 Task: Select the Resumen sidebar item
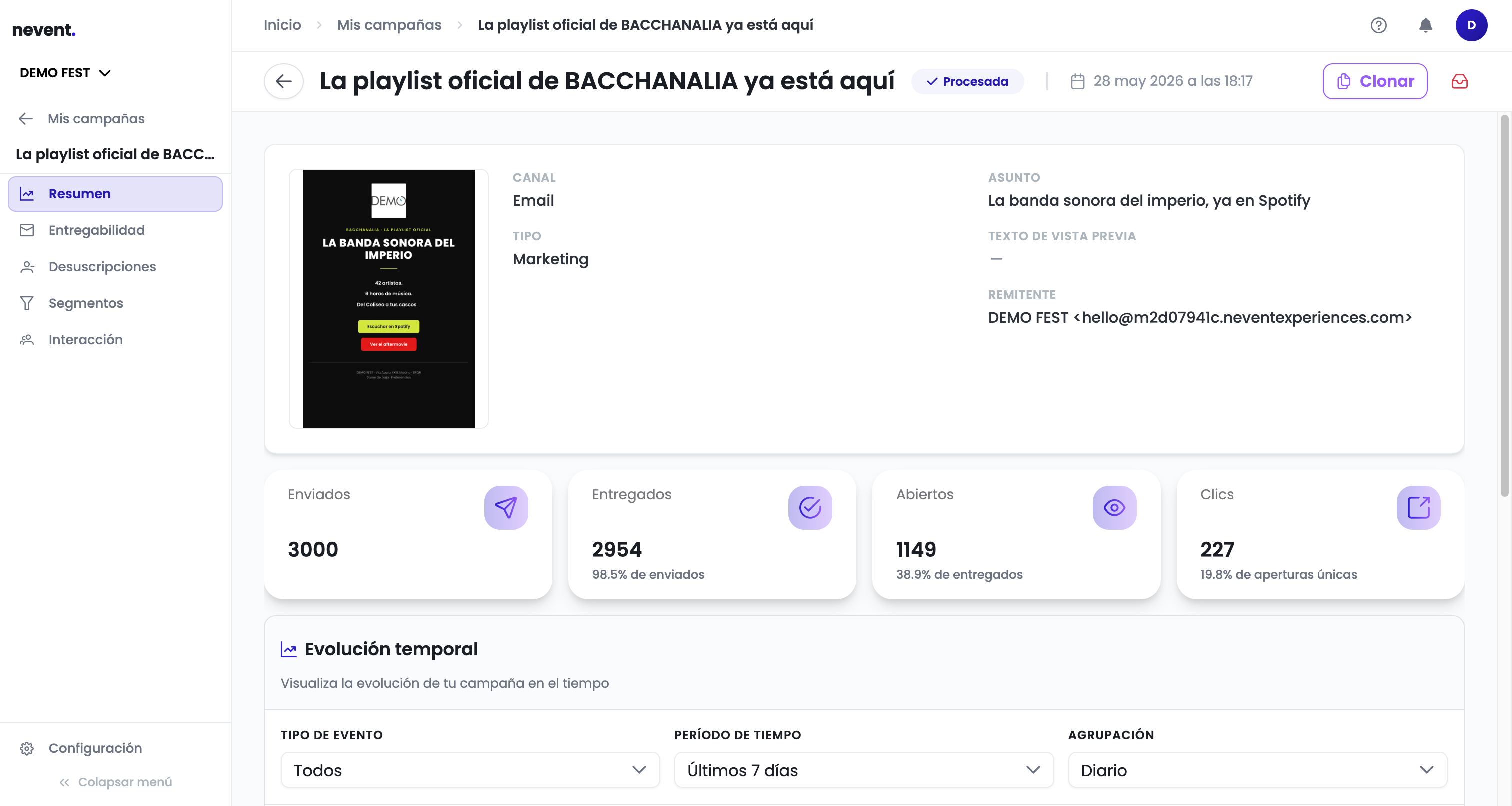(115, 193)
